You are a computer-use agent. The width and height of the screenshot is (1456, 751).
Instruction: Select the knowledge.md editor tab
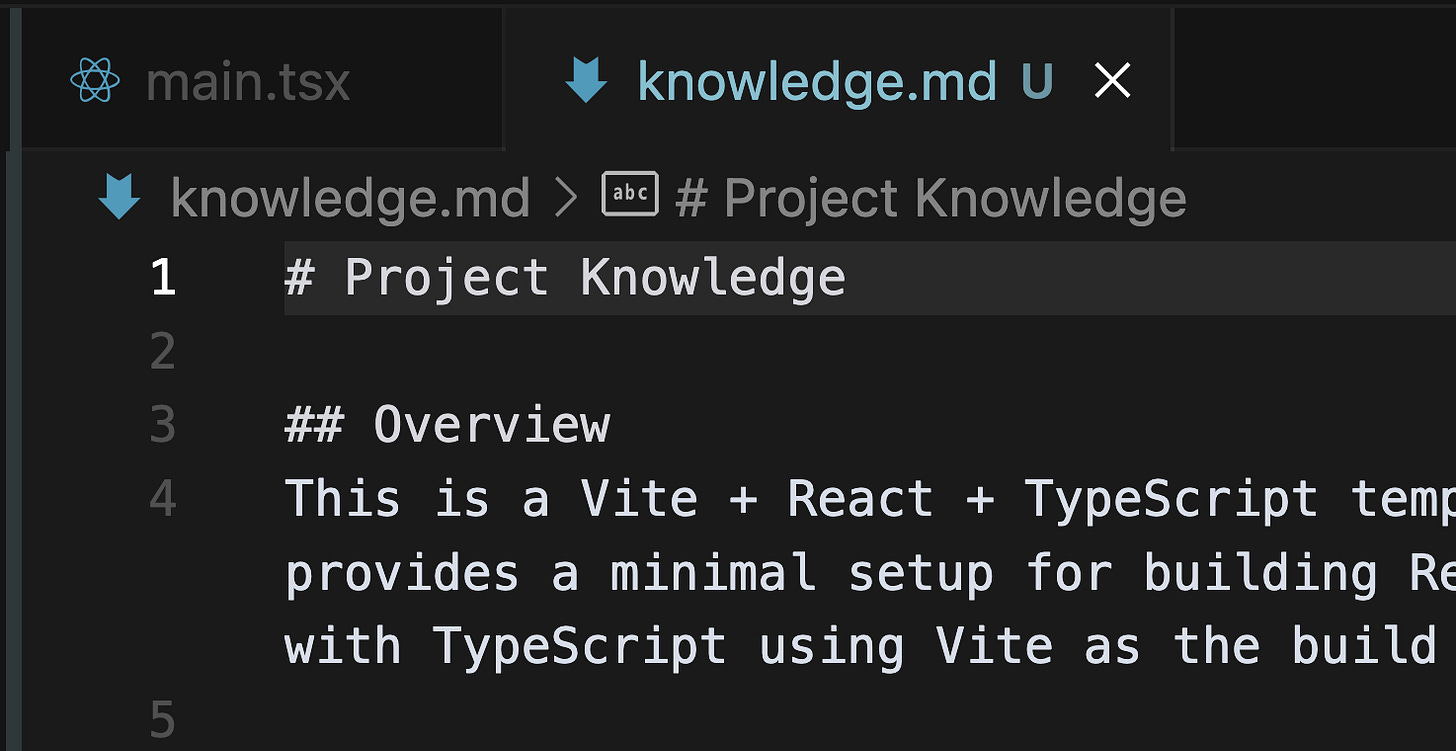838,80
